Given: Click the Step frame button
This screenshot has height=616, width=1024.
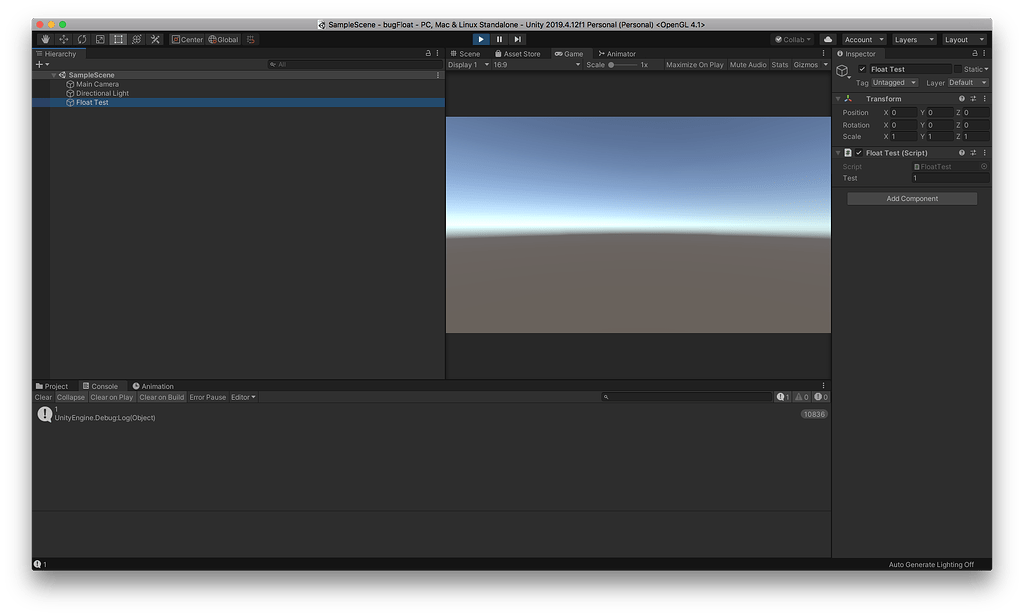Looking at the screenshot, I should coord(517,39).
